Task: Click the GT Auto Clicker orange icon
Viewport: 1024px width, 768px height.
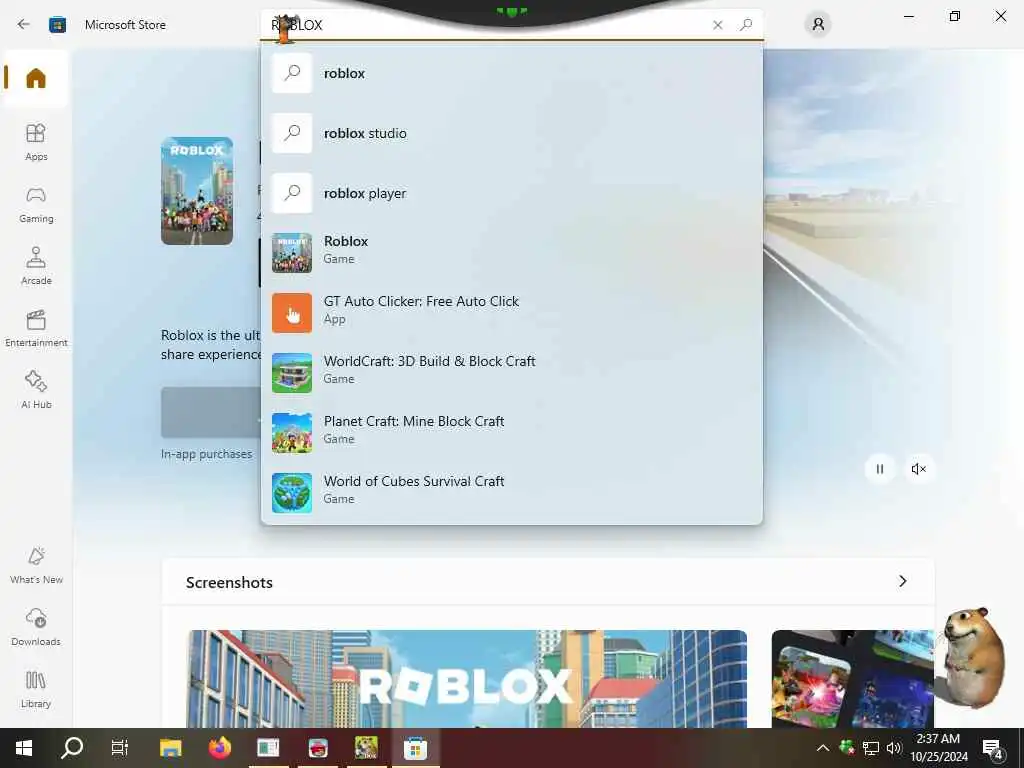Action: [292, 313]
